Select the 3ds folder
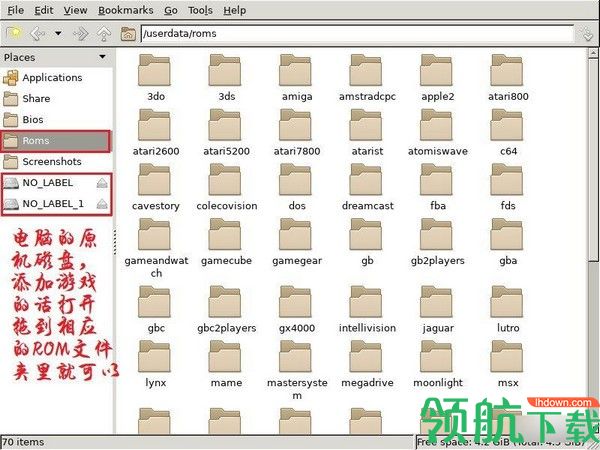The height and width of the screenshot is (450, 600). (x=226, y=78)
